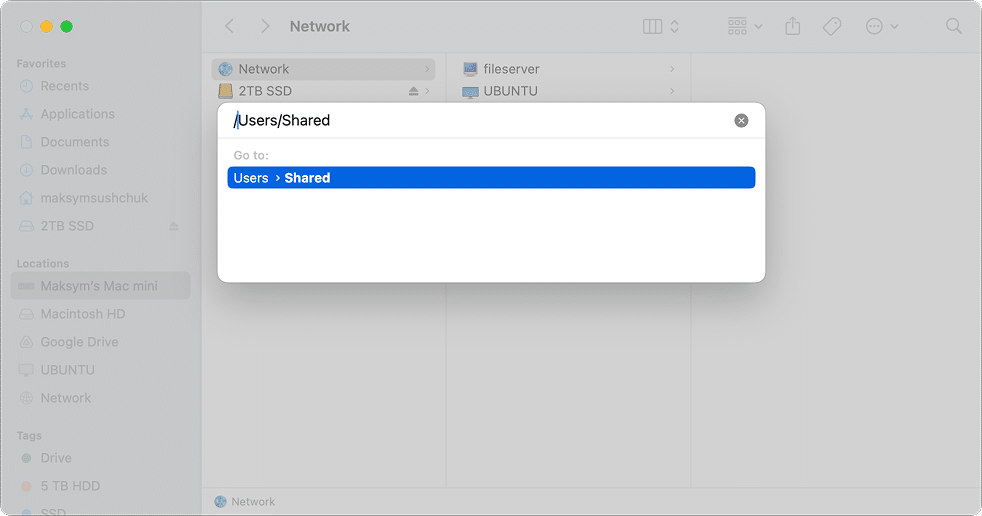Go forward with the right arrow button
Image resolution: width=982 pixels, height=516 pixels.
[x=265, y=26]
